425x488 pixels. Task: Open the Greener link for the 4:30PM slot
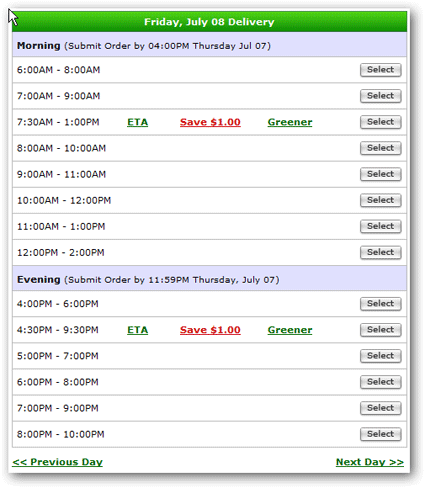[x=290, y=330]
